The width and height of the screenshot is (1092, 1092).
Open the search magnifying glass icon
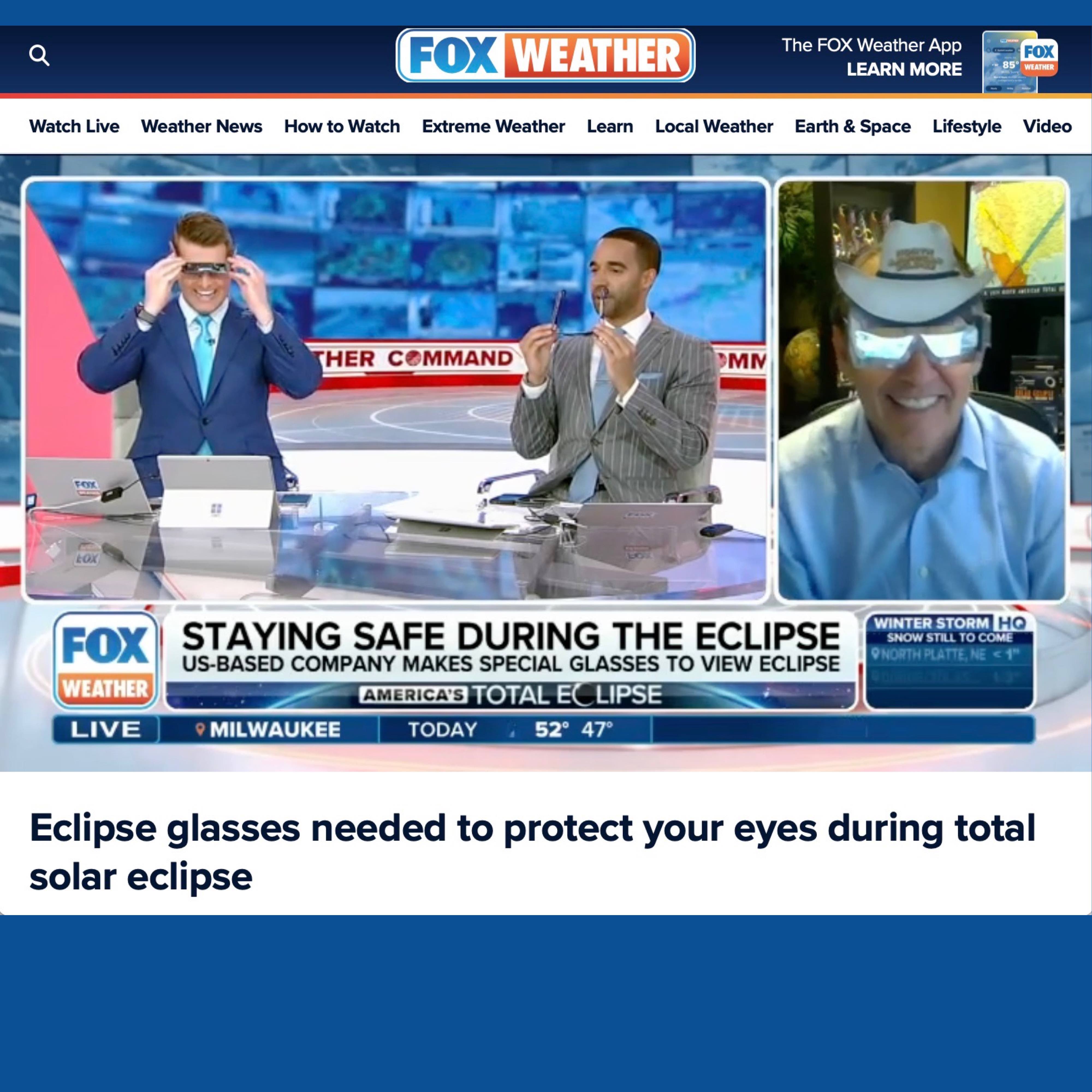point(39,55)
